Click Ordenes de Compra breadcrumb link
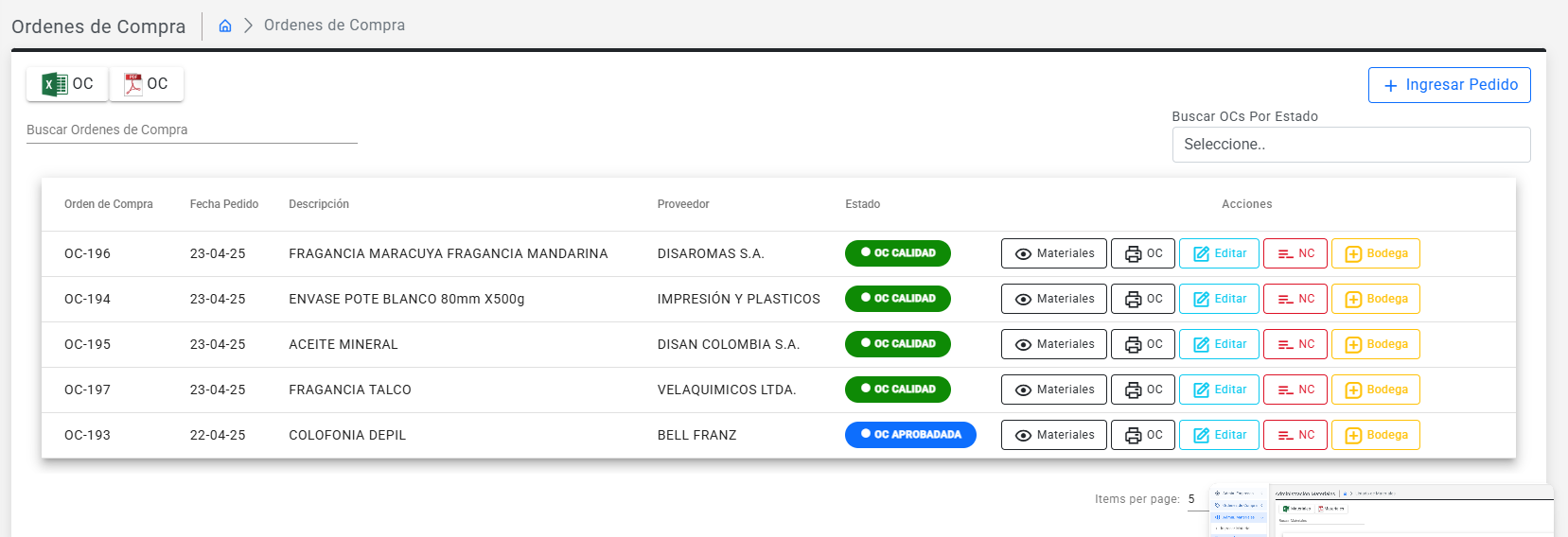 pos(334,26)
